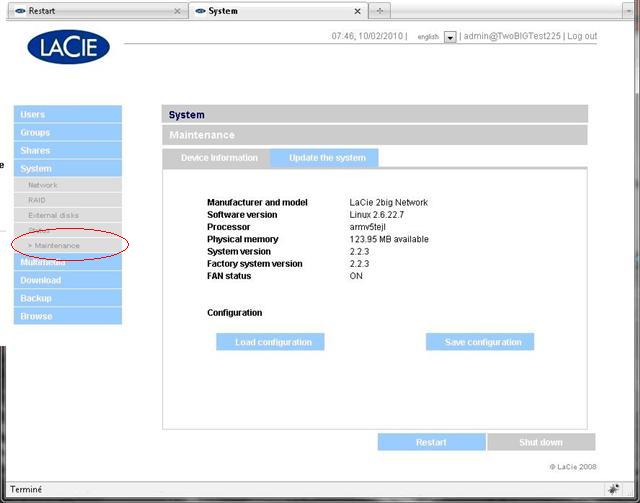Select RAID in the sidebar
Viewport: 640px width, 503px height.
[37, 200]
